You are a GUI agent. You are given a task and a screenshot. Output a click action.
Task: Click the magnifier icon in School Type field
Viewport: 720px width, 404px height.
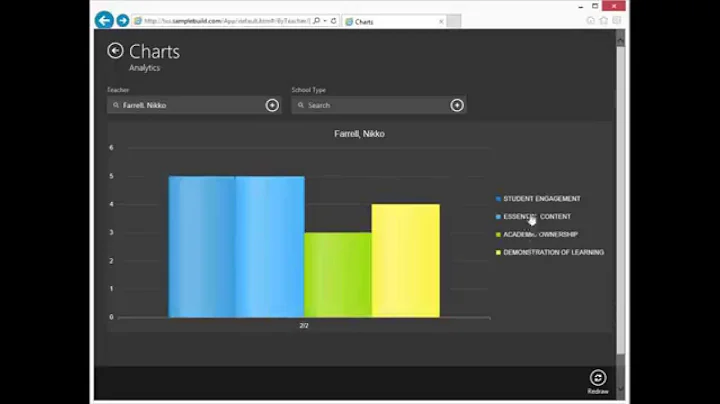click(x=301, y=105)
